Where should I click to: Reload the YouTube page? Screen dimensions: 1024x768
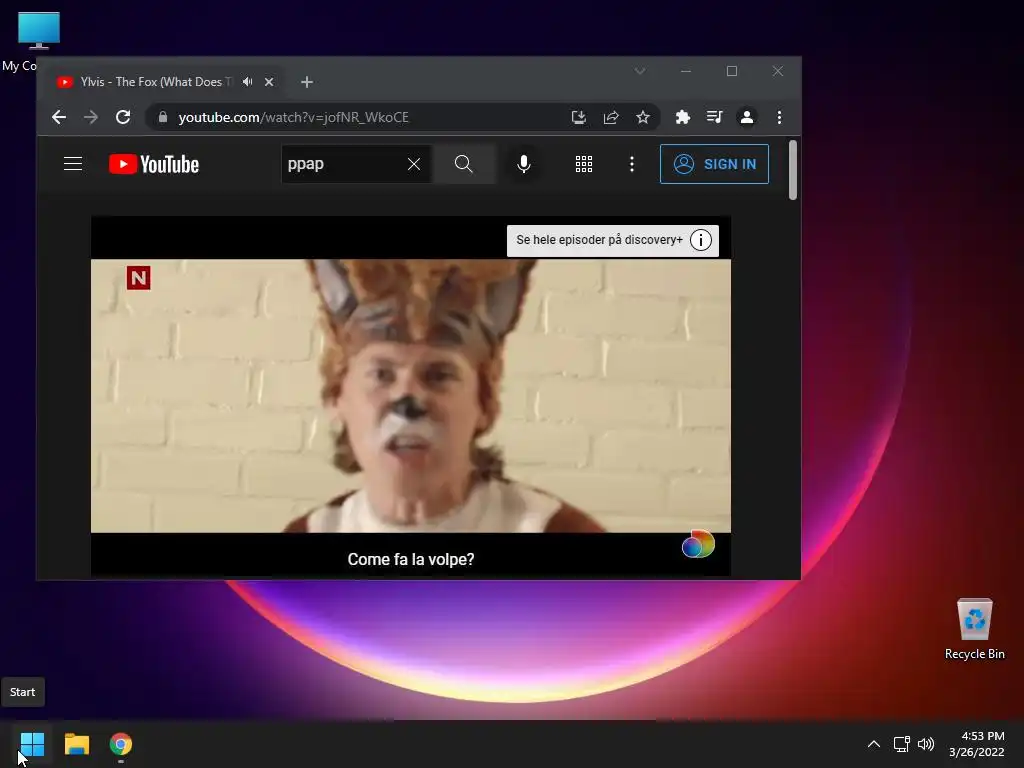pos(123,117)
